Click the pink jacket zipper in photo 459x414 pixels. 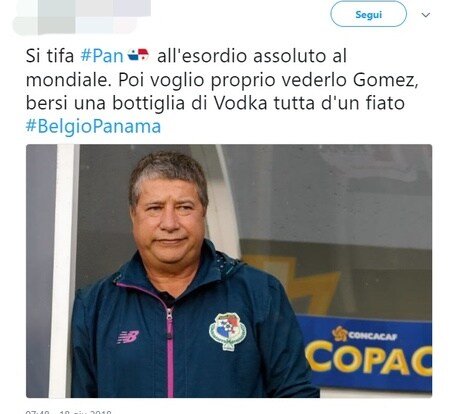coord(170,353)
